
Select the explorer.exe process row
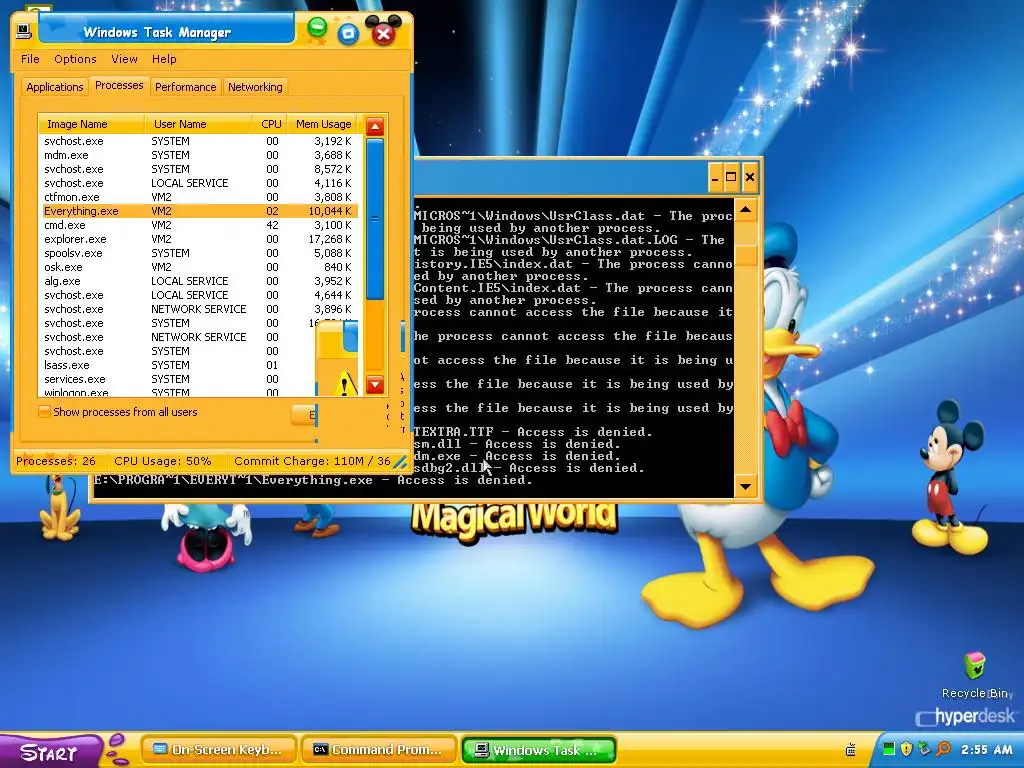point(199,239)
